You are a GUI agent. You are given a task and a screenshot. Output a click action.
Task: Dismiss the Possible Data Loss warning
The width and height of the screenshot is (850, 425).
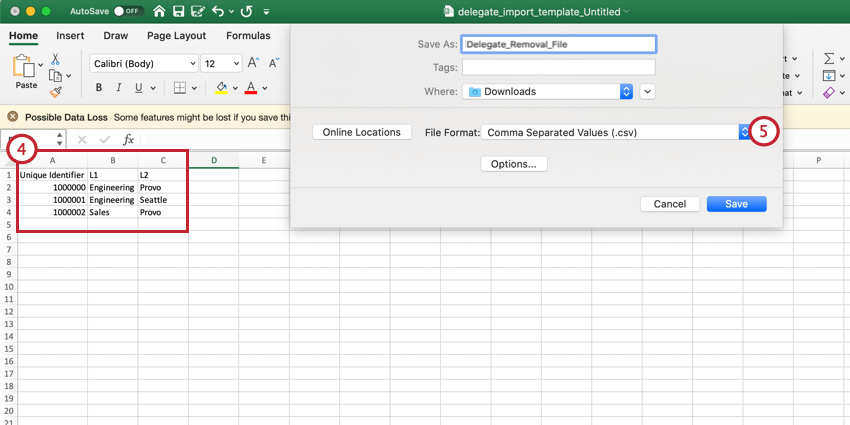tap(12, 116)
